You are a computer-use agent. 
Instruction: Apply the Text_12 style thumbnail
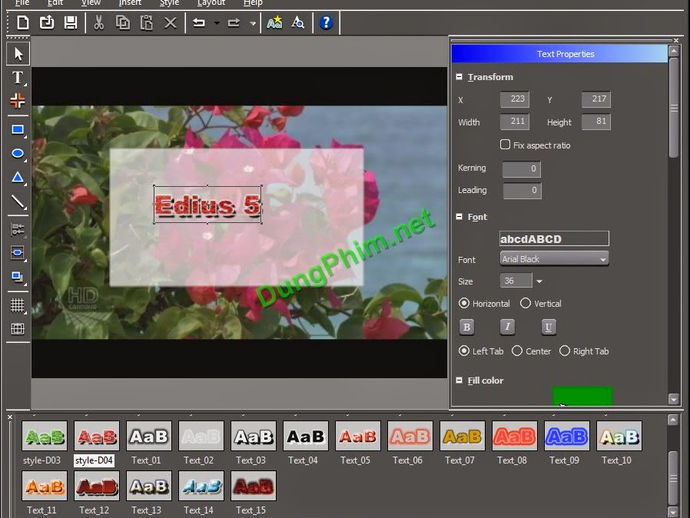tap(96, 486)
